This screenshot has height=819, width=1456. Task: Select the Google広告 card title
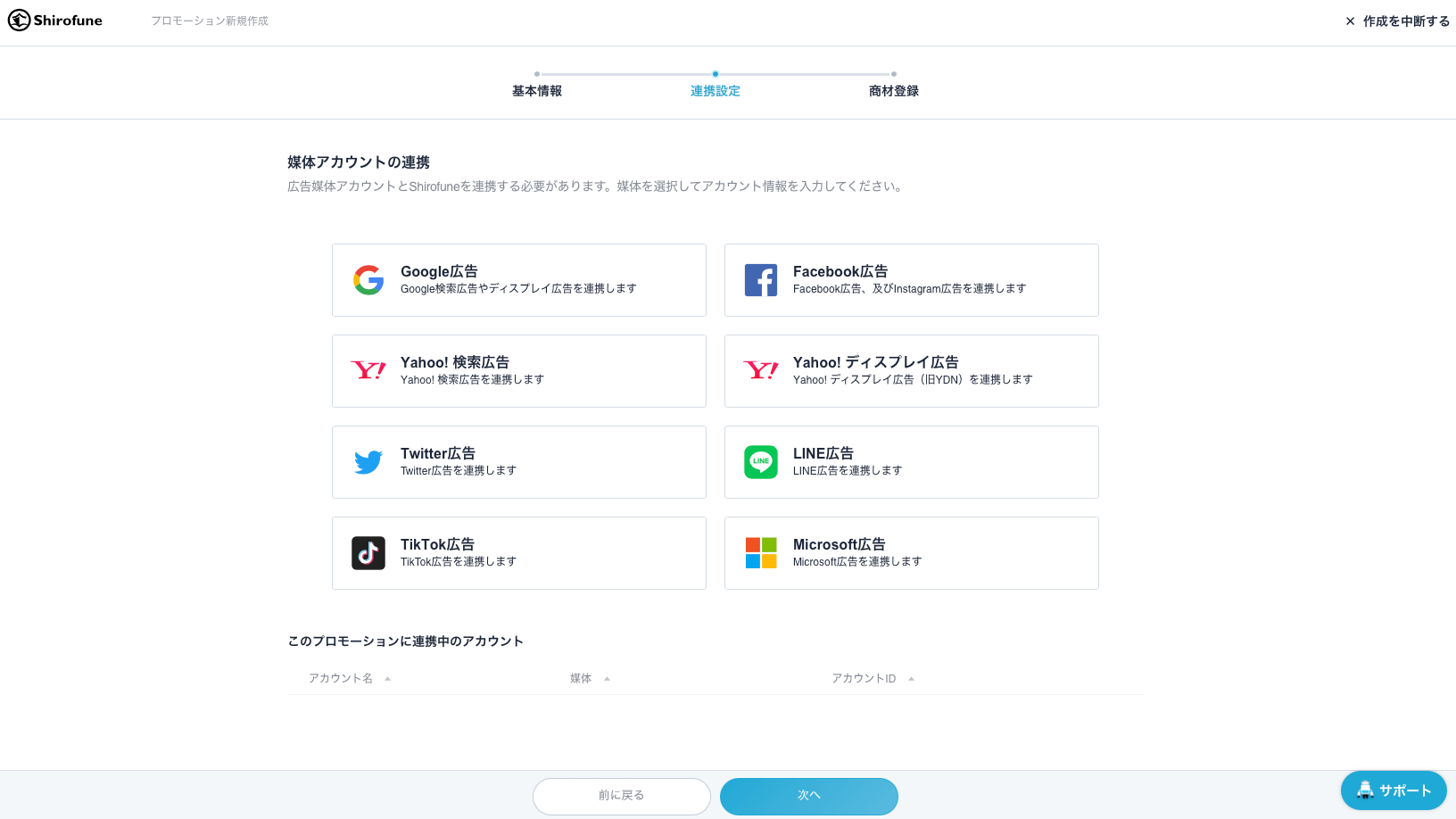[439, 271]
